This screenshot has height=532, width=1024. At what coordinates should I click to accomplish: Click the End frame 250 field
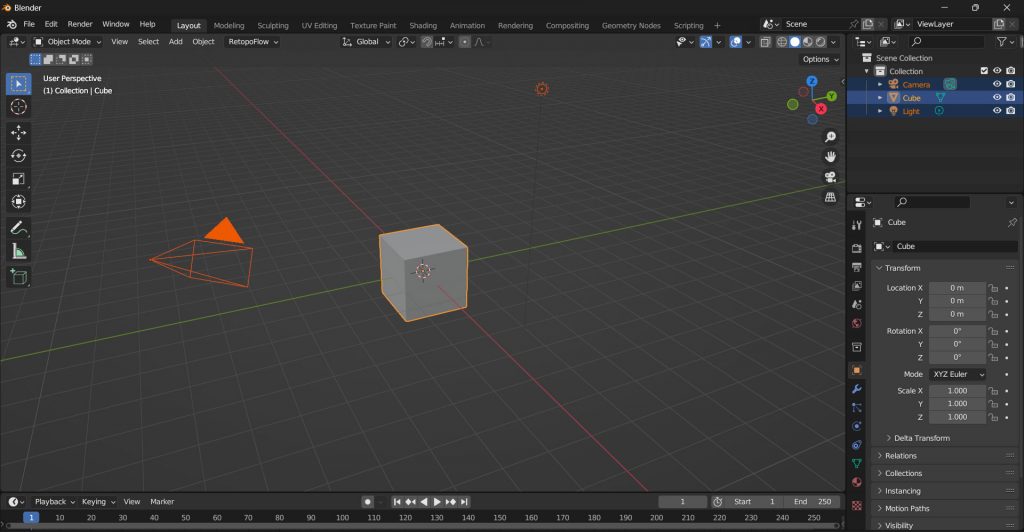click(x=812, y=502)
